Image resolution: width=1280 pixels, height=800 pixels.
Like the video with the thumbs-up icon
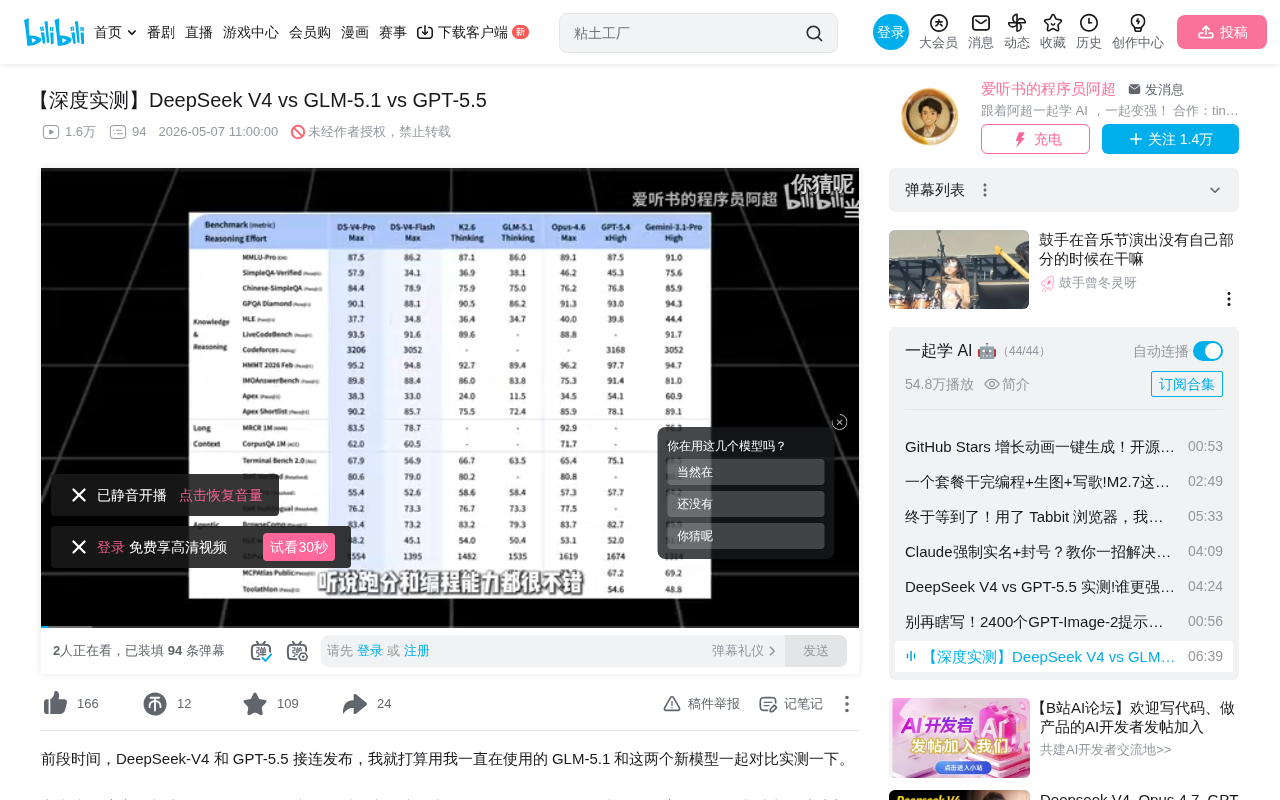click(56, 704)
